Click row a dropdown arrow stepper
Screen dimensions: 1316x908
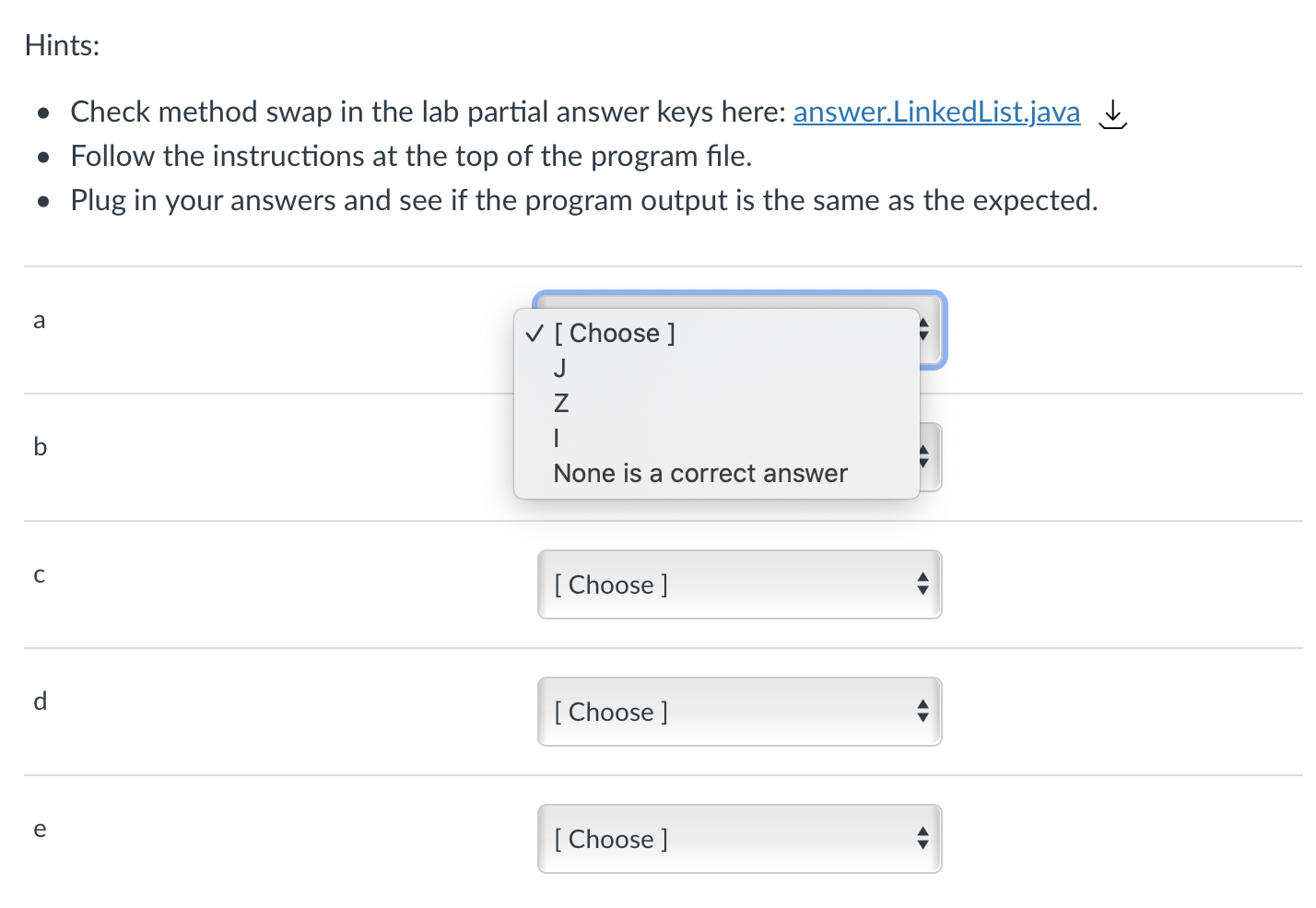coord(924,329)
